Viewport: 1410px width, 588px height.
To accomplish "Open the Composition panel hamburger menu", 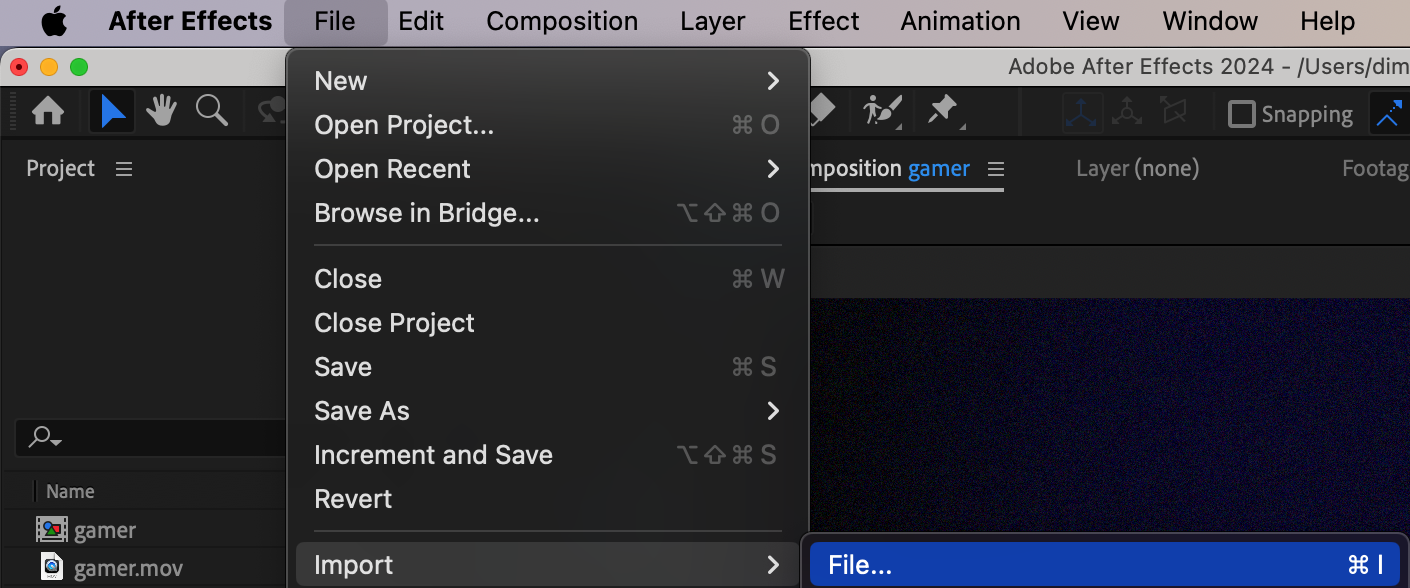I will click(996, 169).
